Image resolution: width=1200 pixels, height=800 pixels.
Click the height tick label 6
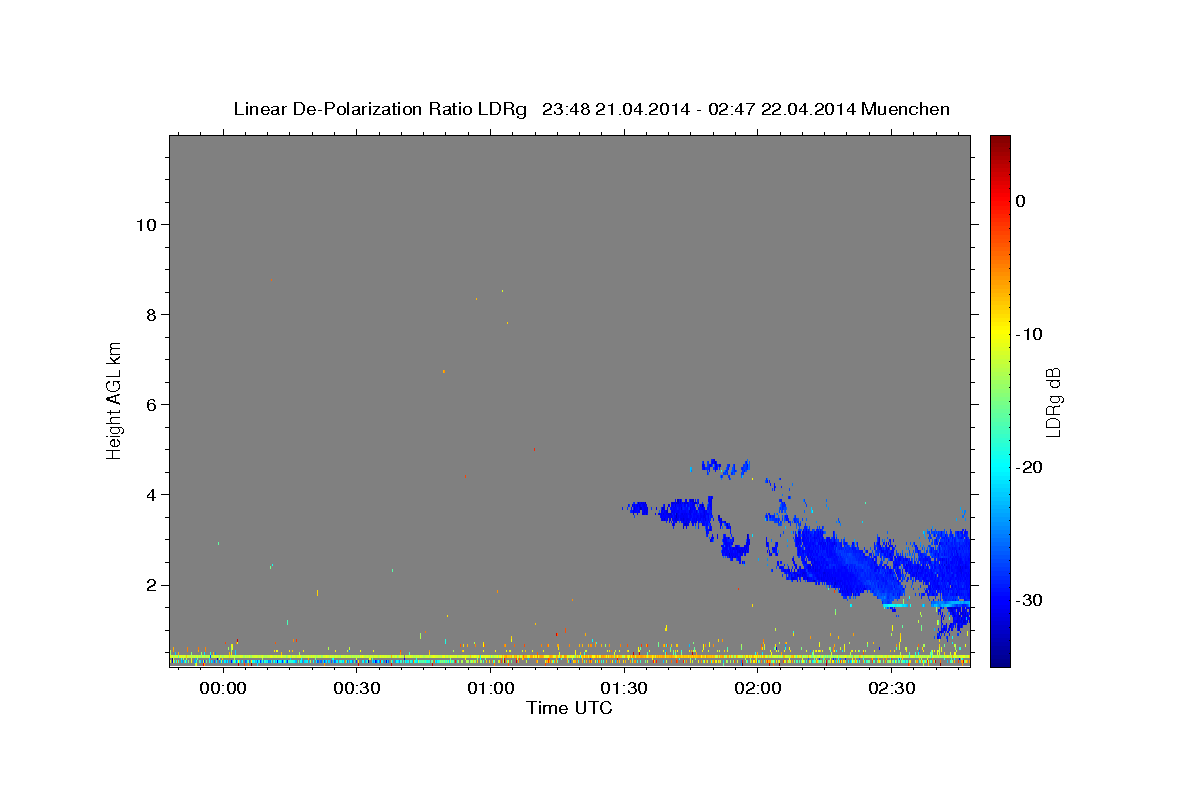151,404
